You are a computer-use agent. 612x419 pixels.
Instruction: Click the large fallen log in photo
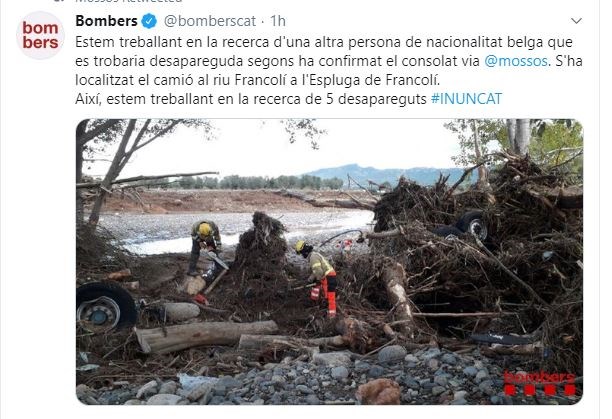(x=207, y=336)
